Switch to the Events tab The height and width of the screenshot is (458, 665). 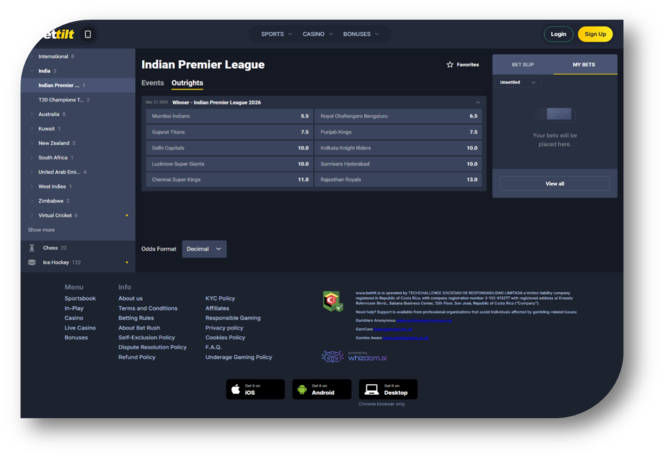point(152,83)
